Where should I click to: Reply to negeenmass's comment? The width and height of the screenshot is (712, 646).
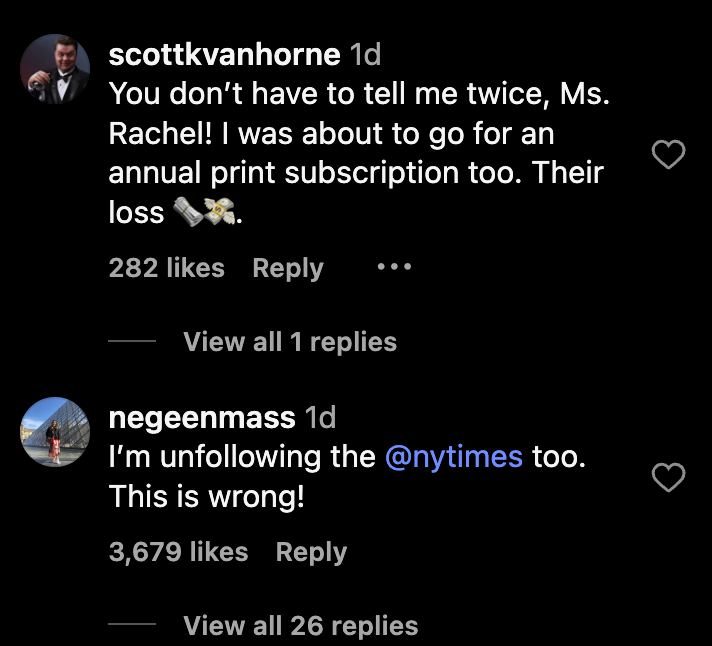point(311,552)
